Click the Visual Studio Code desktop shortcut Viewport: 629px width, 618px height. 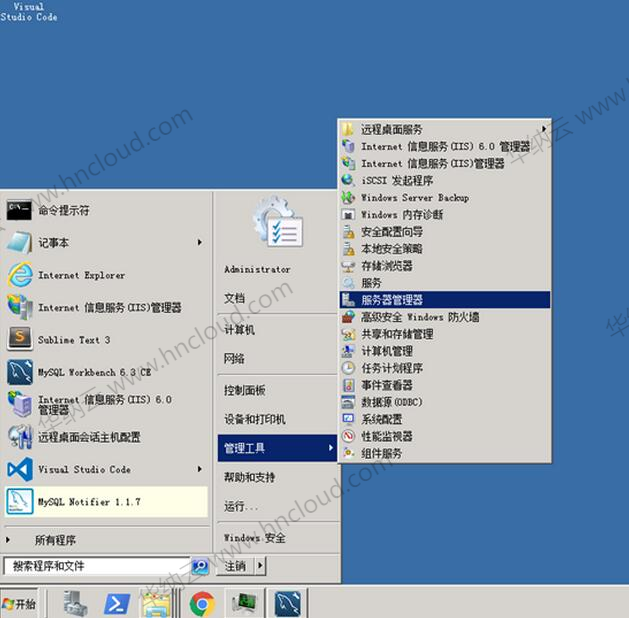(x=28, y=12)
